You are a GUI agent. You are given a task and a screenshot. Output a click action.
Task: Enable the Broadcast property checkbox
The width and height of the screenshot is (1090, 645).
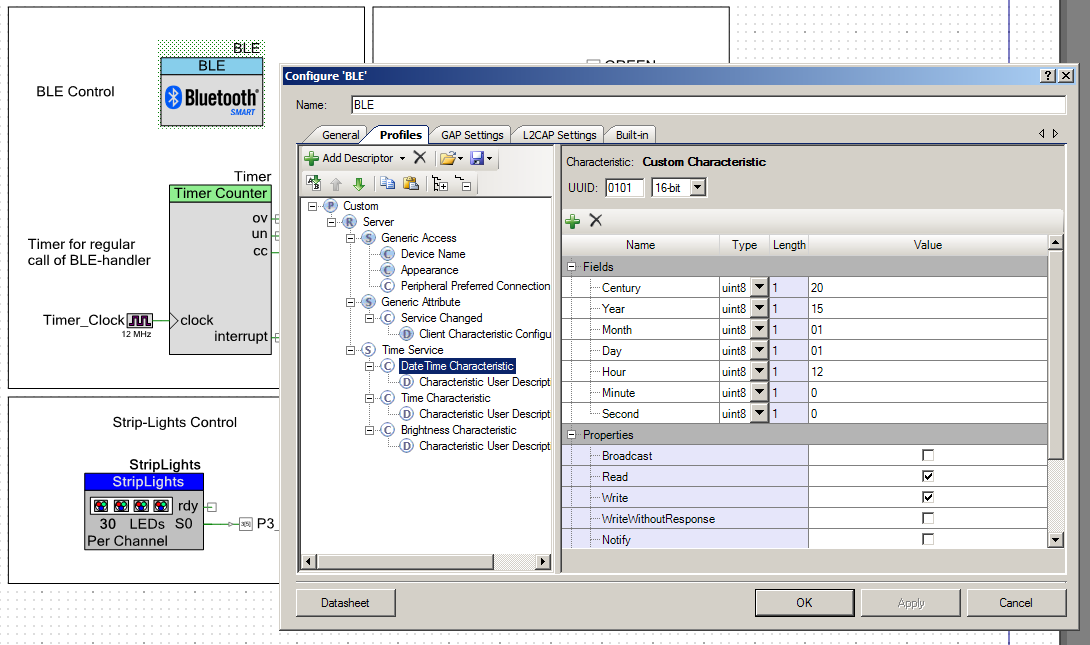coord(927,455)
